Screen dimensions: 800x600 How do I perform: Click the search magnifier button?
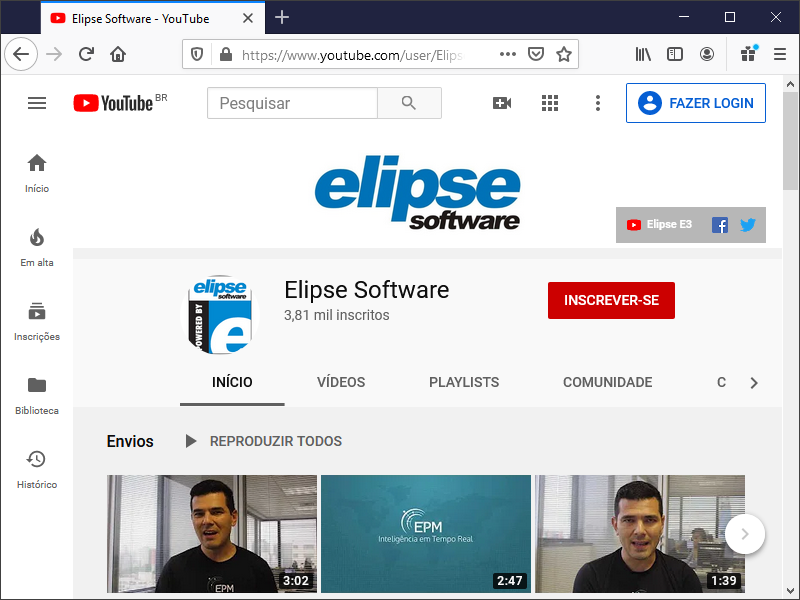pos(408,103)
